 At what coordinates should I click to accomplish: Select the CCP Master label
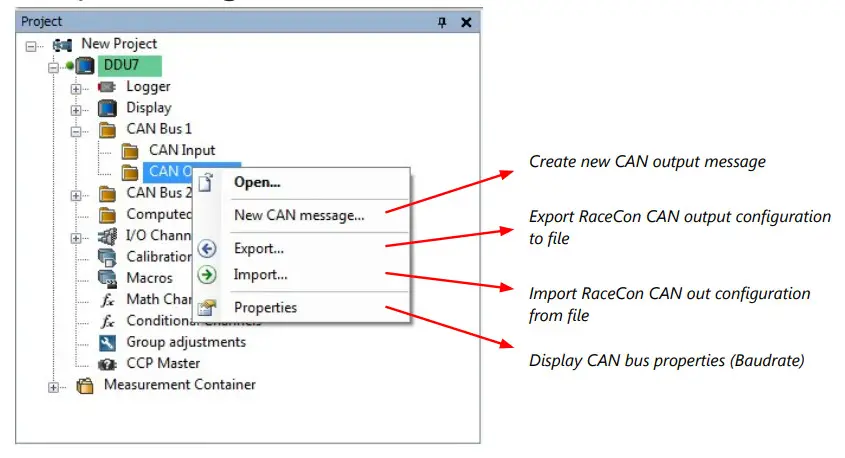point(163,363)
